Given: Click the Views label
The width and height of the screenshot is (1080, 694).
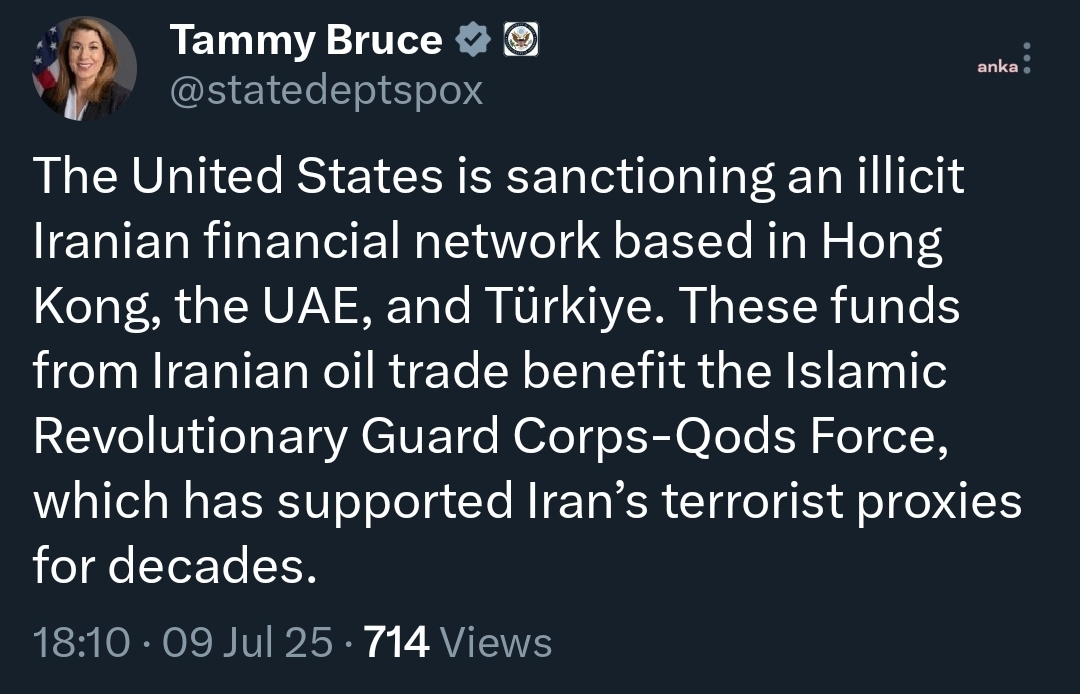Looking at the screenshot, I should [496, 642].
